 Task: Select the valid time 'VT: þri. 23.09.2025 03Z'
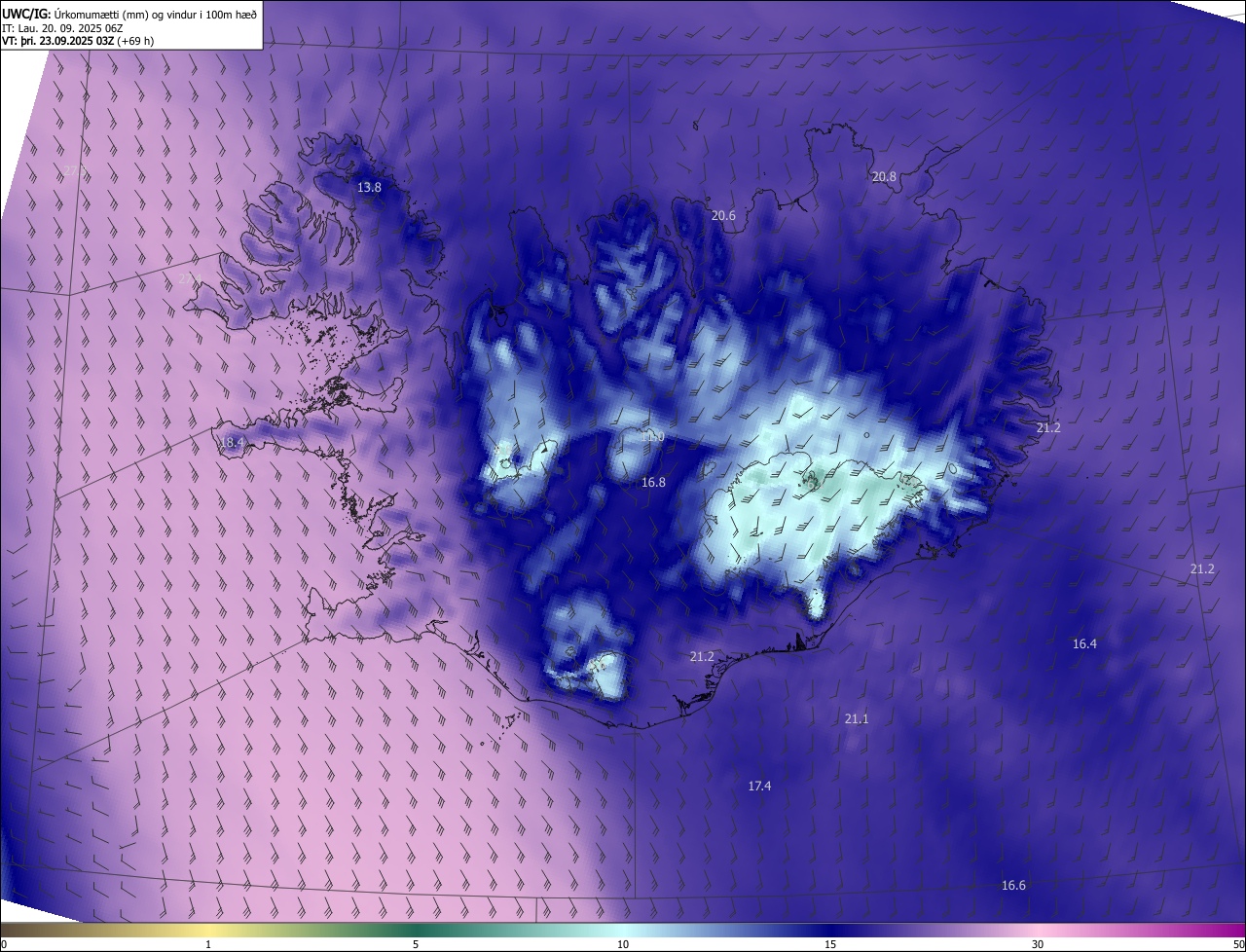pos(60,41)
